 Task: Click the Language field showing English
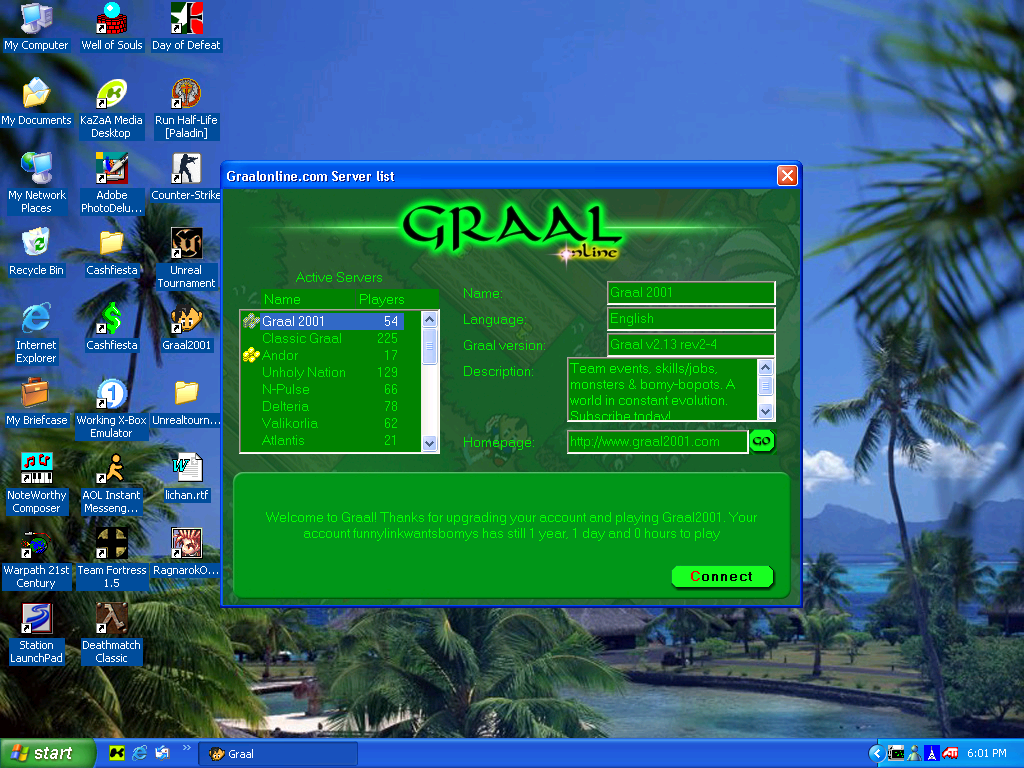pyautogui.click(x=691, y=319)
